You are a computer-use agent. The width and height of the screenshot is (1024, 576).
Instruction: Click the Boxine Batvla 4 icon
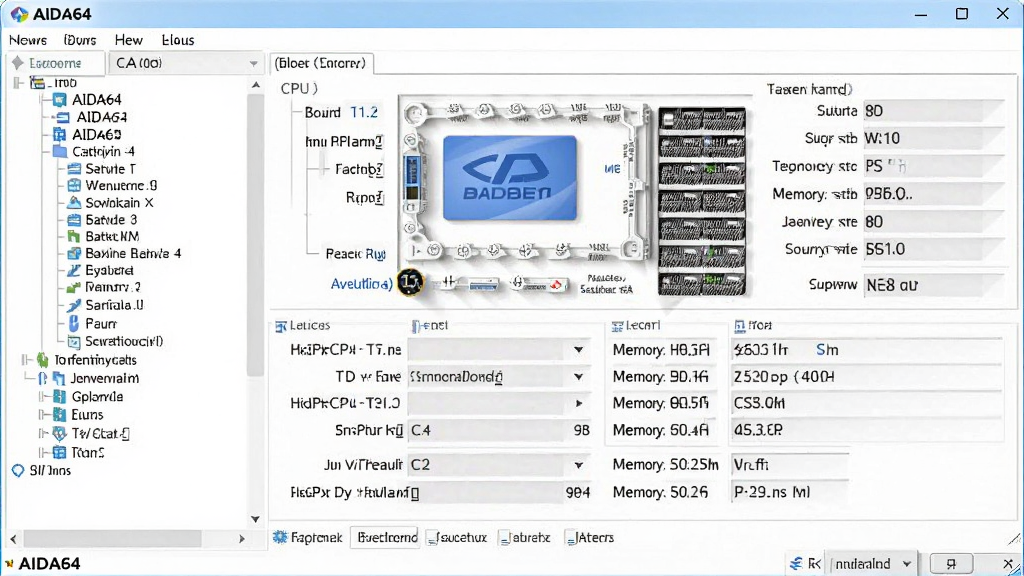tap(74, 253)
